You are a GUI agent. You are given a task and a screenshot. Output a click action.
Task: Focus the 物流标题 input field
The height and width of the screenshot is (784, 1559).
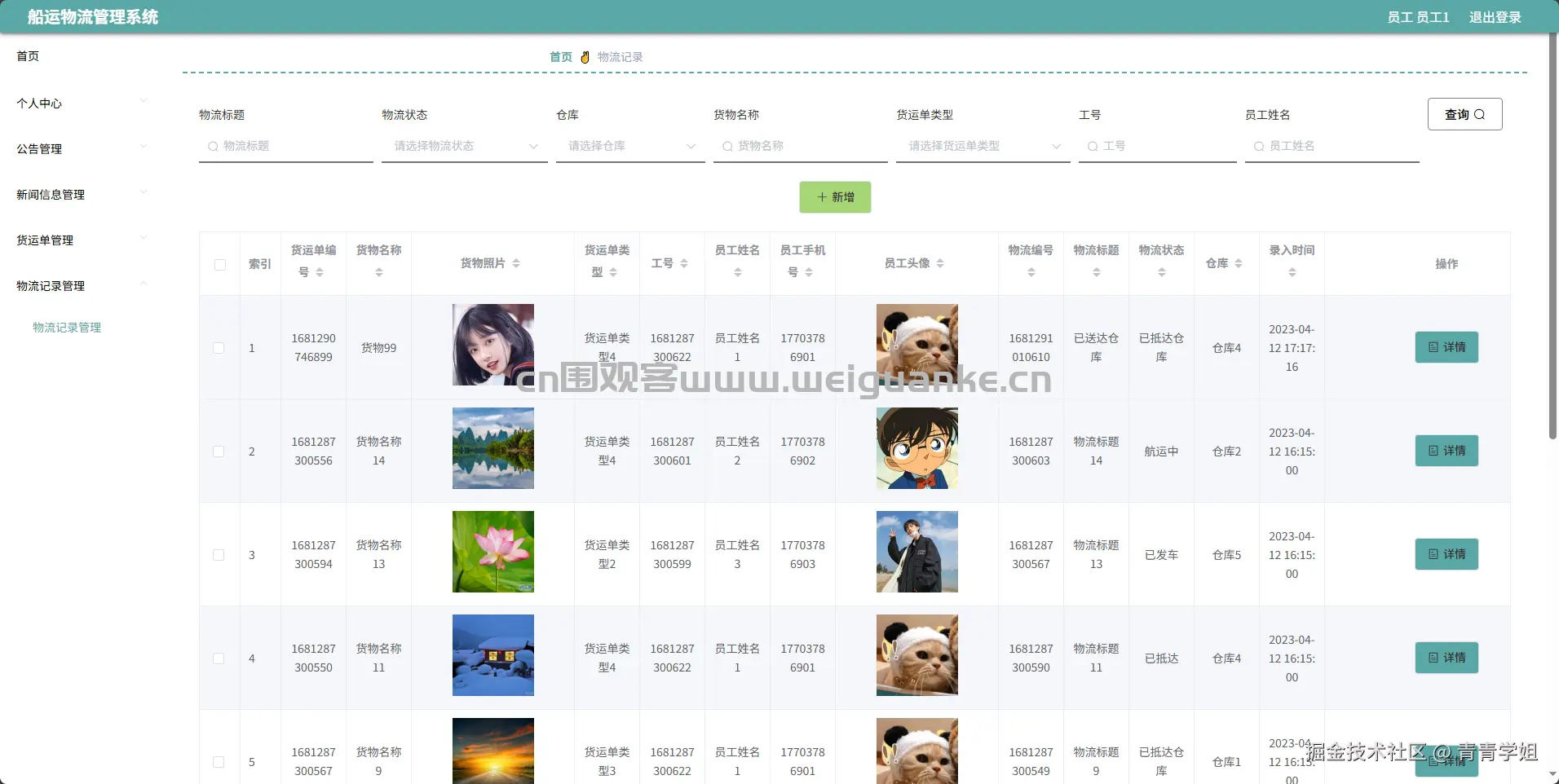(286, 147)
